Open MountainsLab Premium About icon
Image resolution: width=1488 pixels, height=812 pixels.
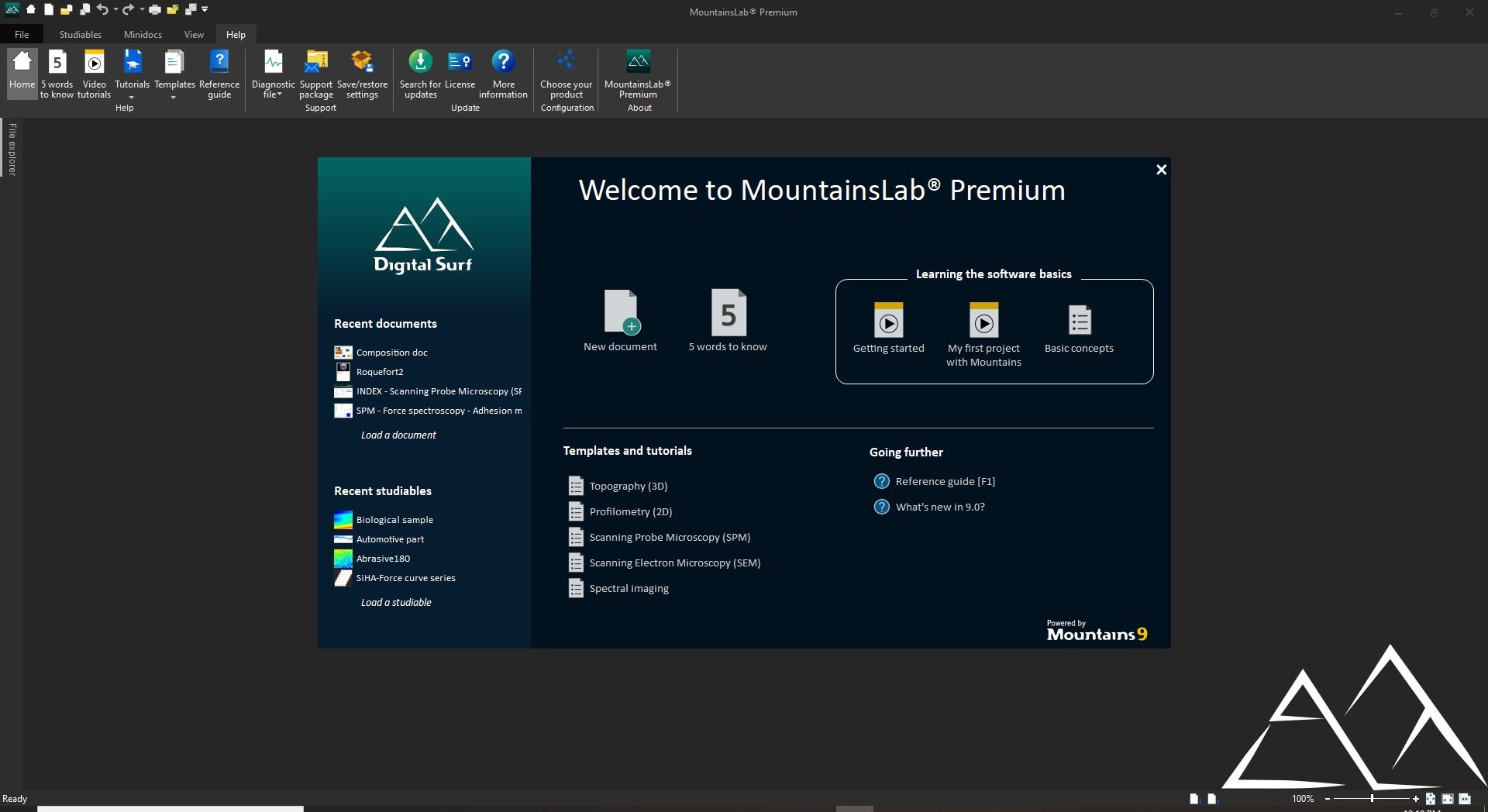(638, 72)
